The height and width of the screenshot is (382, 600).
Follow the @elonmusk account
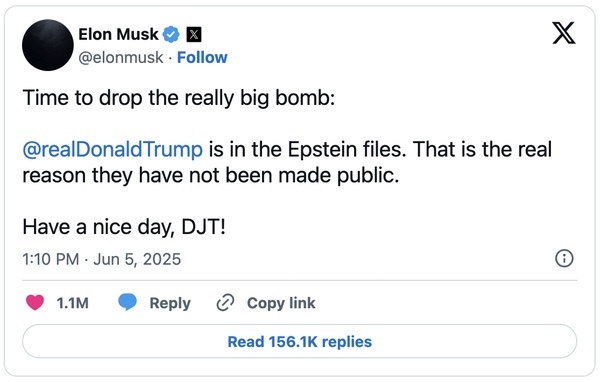(x=202, y=57)
